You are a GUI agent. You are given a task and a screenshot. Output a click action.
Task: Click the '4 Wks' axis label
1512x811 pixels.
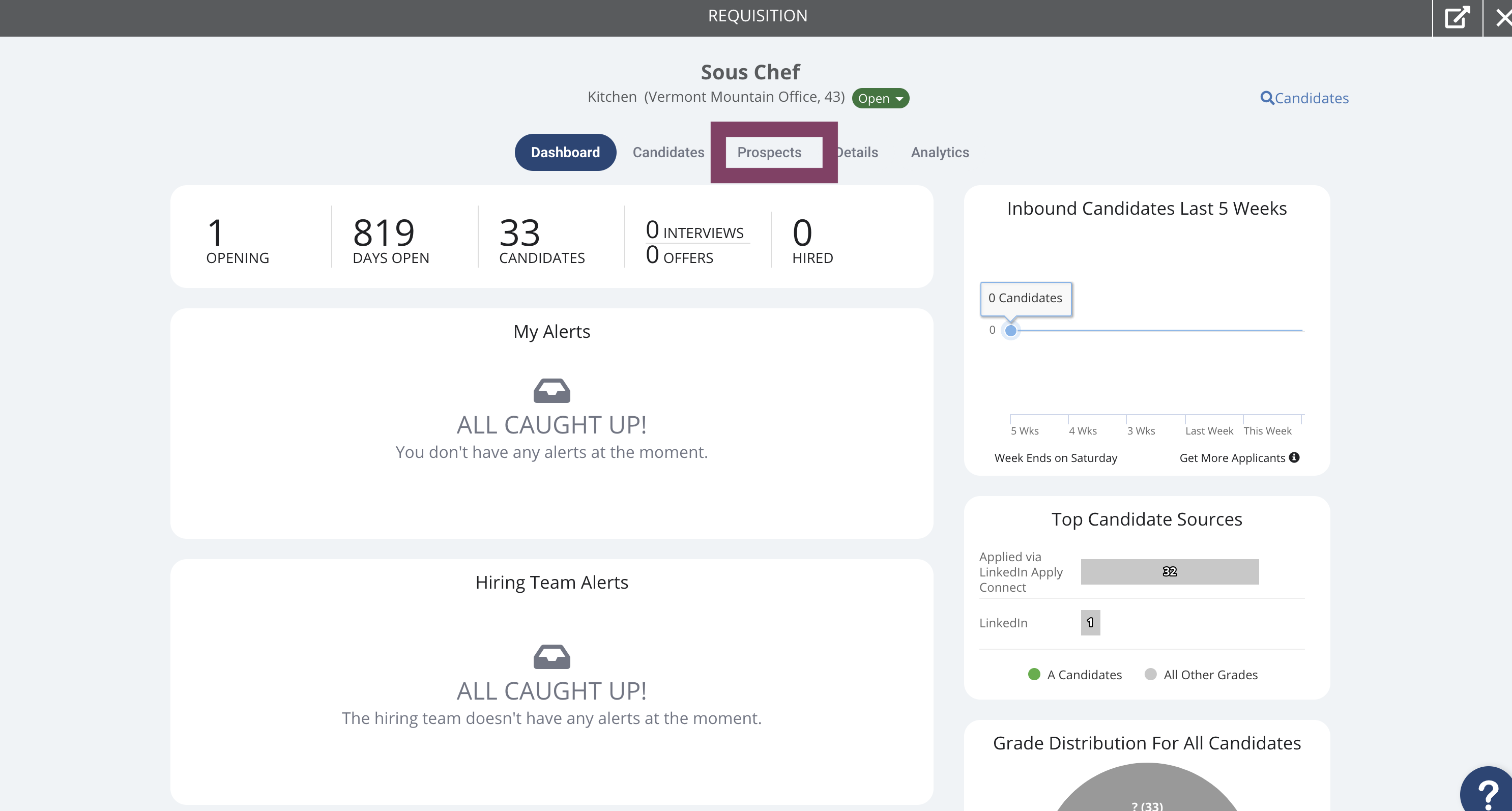pyautogui.click(x=1082, y=431)
